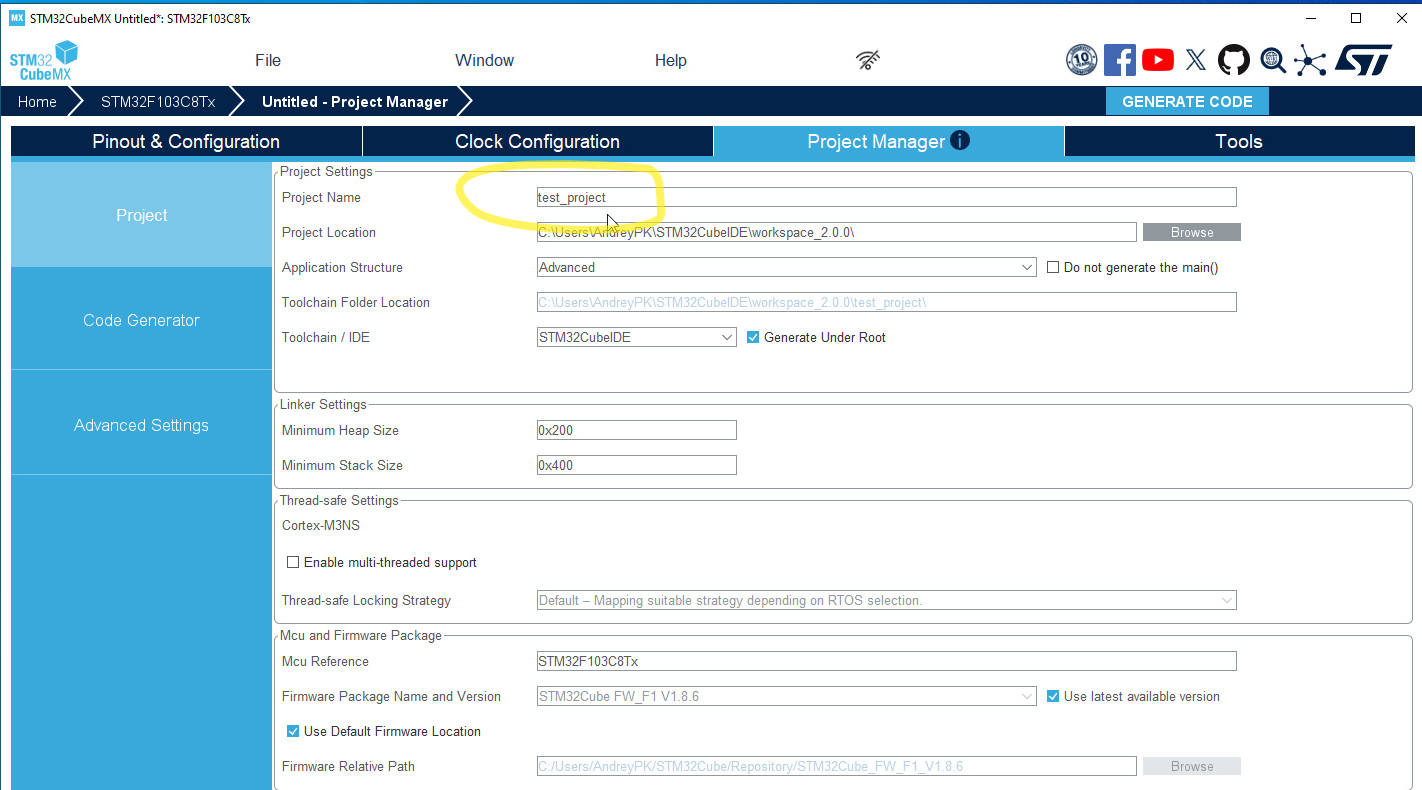Click the Minimum Stack Size field
Image resolution: width=1422 pixels, height=790 pixels.
pyautogui.click(x=637, y=465)
